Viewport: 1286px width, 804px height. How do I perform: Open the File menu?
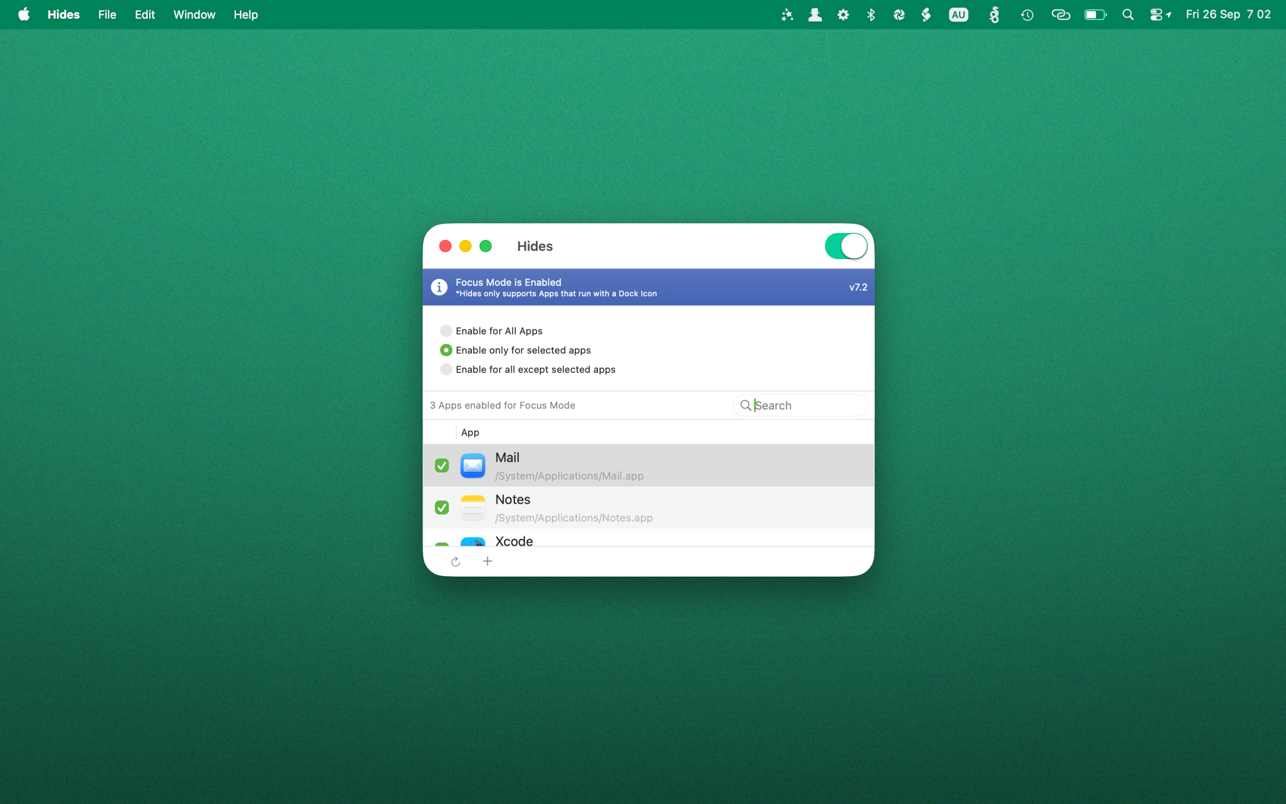(x=107, y=15)
